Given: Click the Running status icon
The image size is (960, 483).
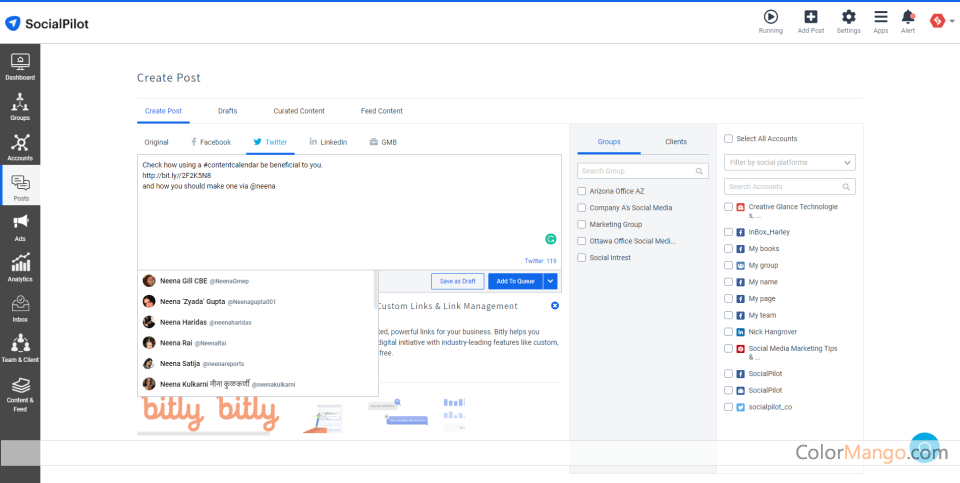Looking at the screenshot, I should (x=770, y=21).
